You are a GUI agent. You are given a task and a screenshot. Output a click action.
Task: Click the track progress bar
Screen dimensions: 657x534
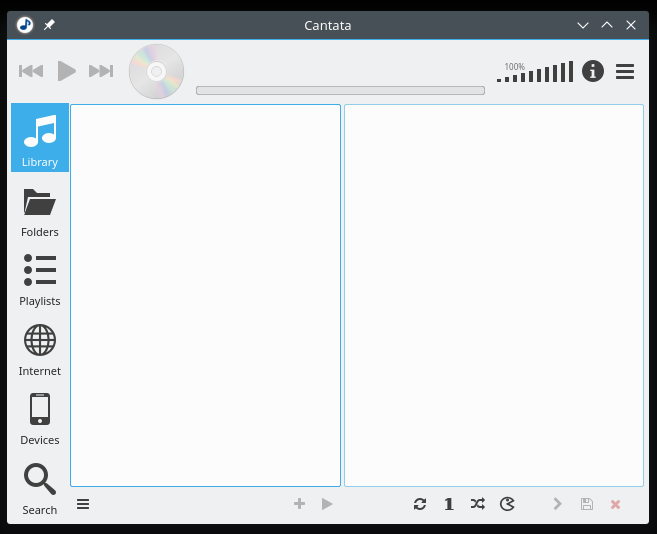tap(340, 90)
